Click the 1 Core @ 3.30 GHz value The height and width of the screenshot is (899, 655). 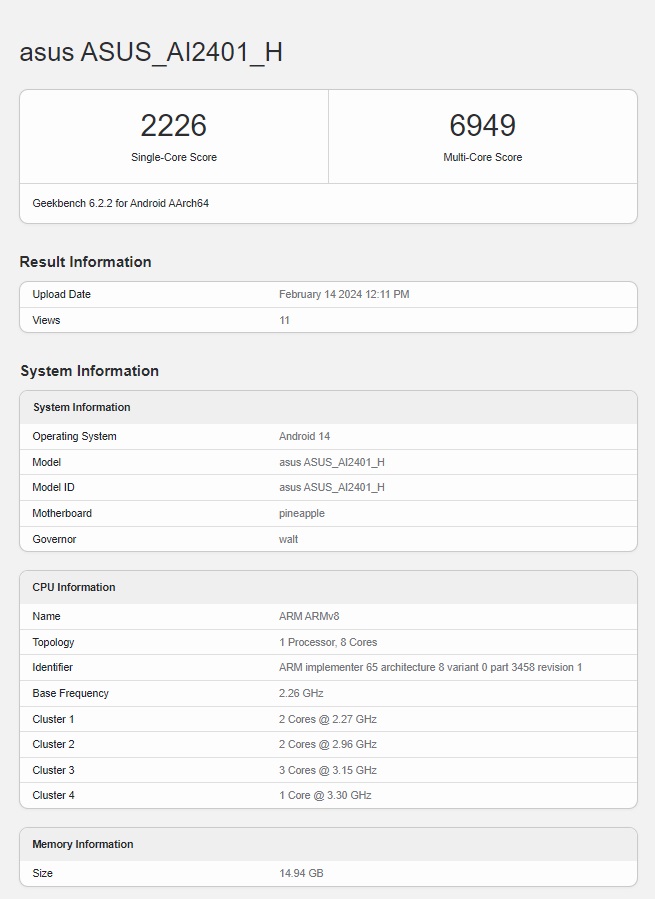[325, 795]
